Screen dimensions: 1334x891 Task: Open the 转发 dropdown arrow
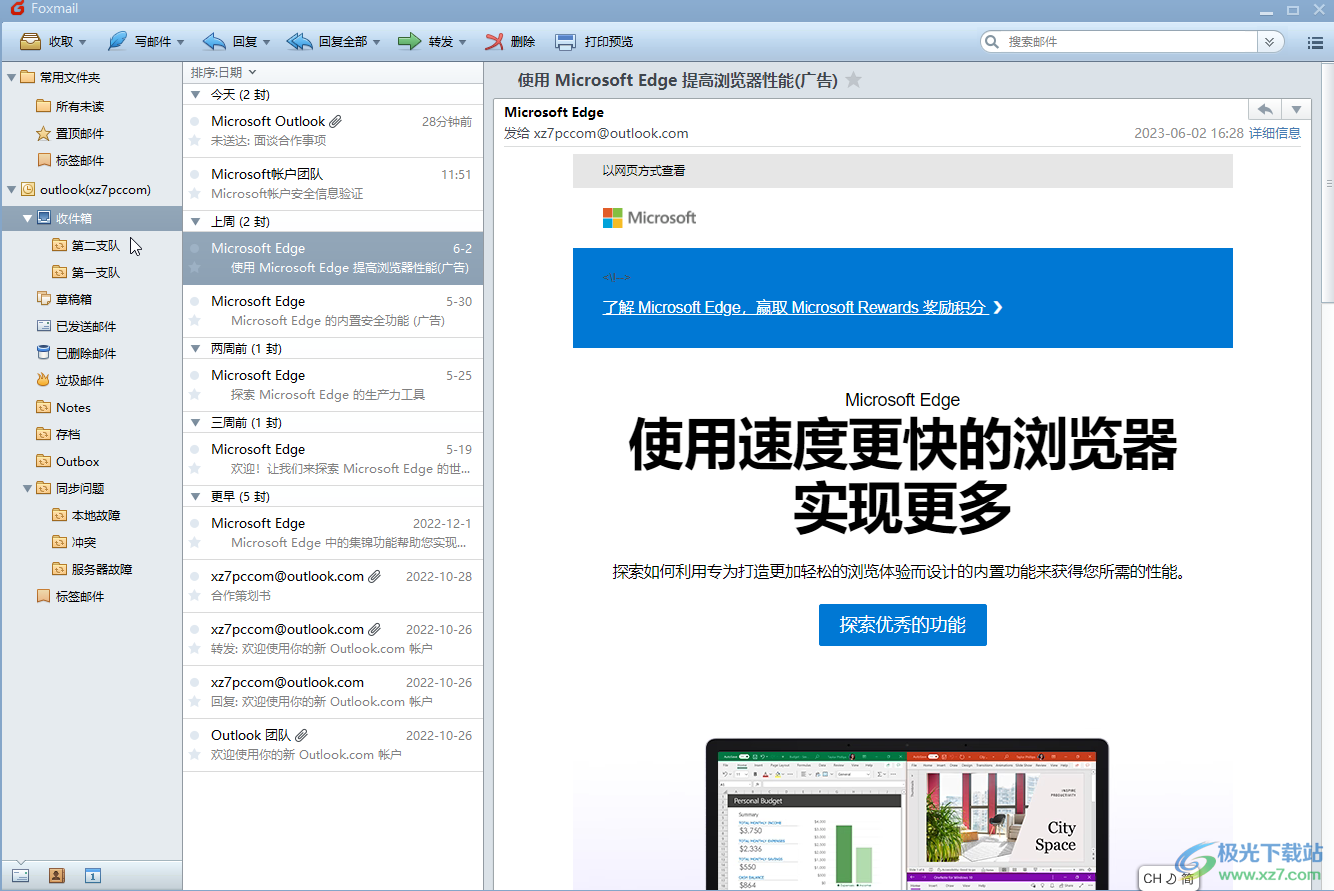pyautogui.click(x=463, y=42)
